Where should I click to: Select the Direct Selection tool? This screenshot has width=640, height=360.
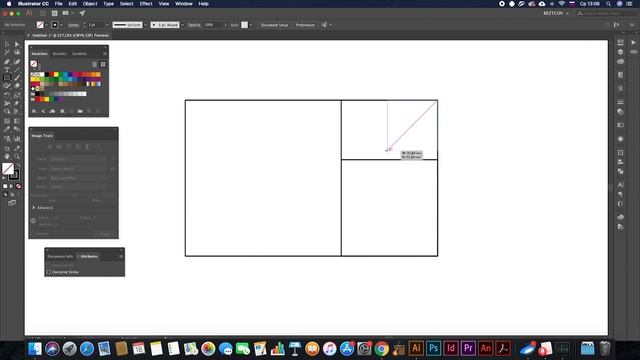(17, 44)
